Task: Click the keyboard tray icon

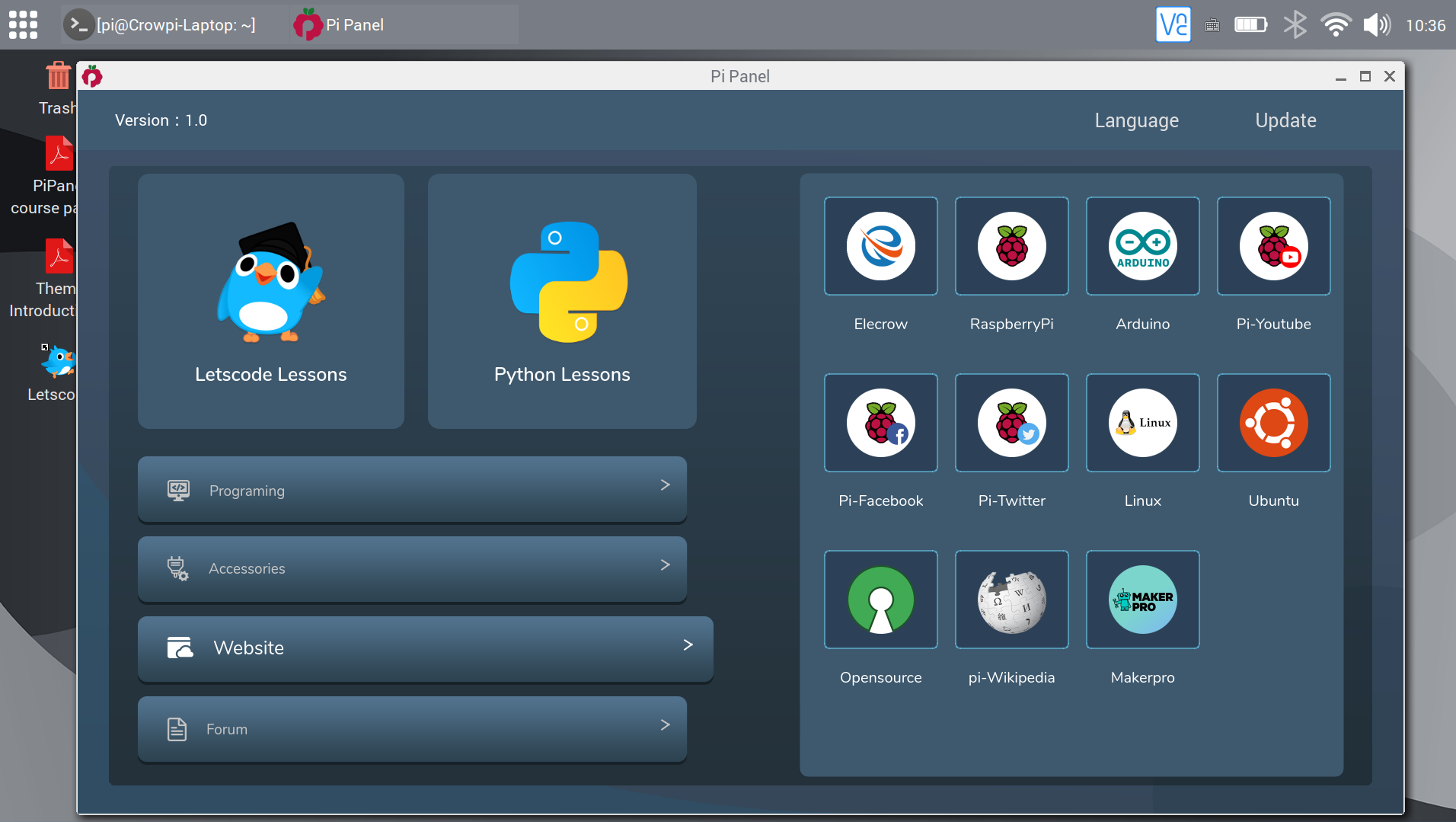Action: [x=1212, y=26]
